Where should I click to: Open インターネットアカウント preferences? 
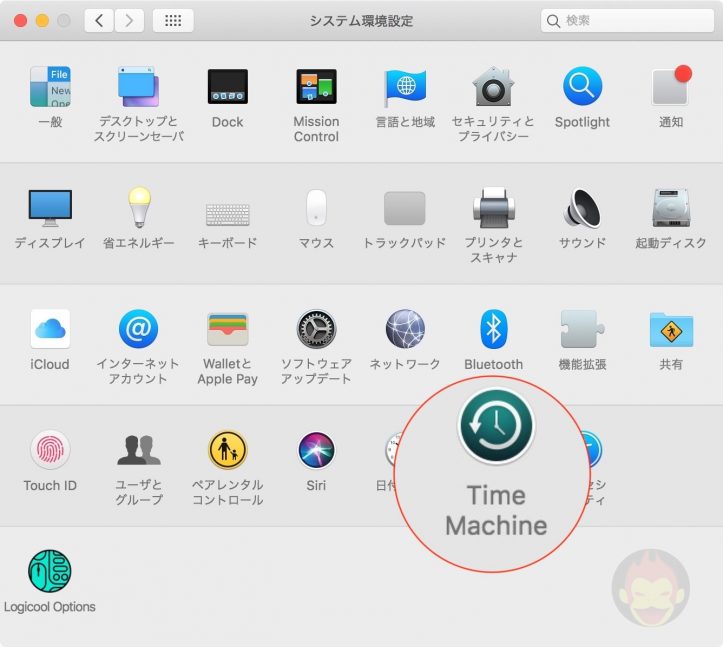coord(138,329)
